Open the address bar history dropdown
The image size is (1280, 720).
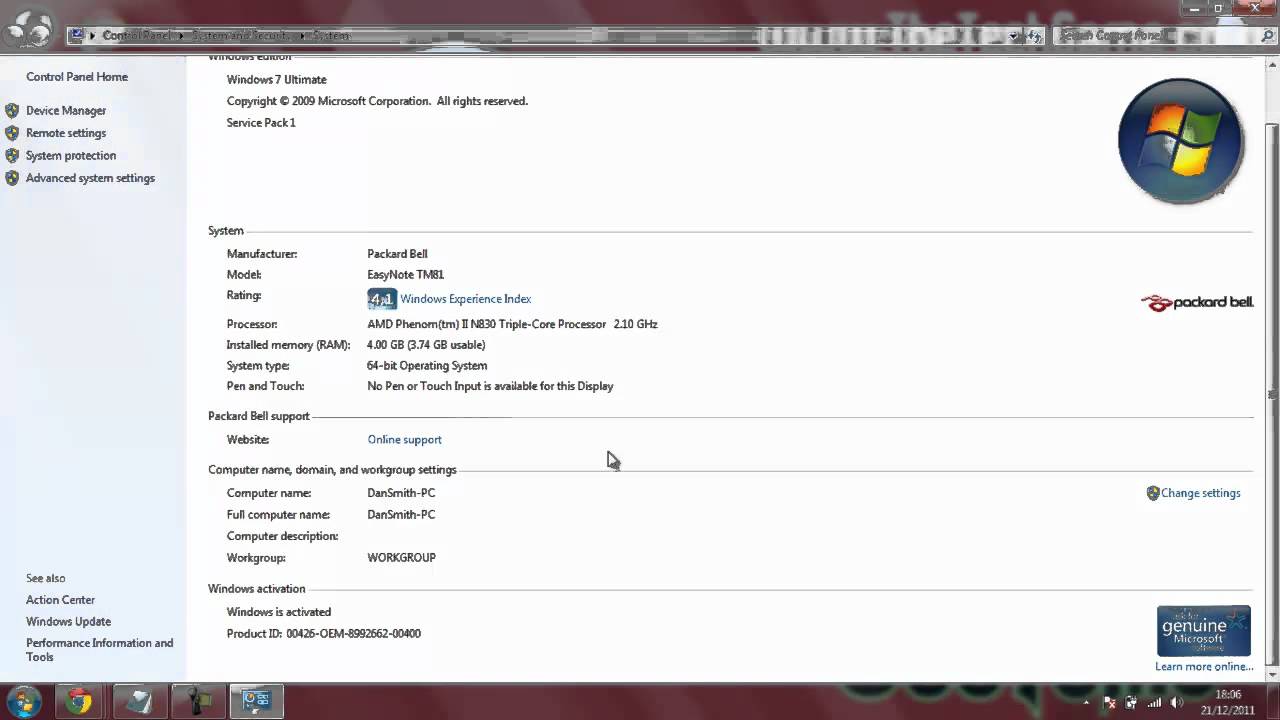click(1013, 36)
